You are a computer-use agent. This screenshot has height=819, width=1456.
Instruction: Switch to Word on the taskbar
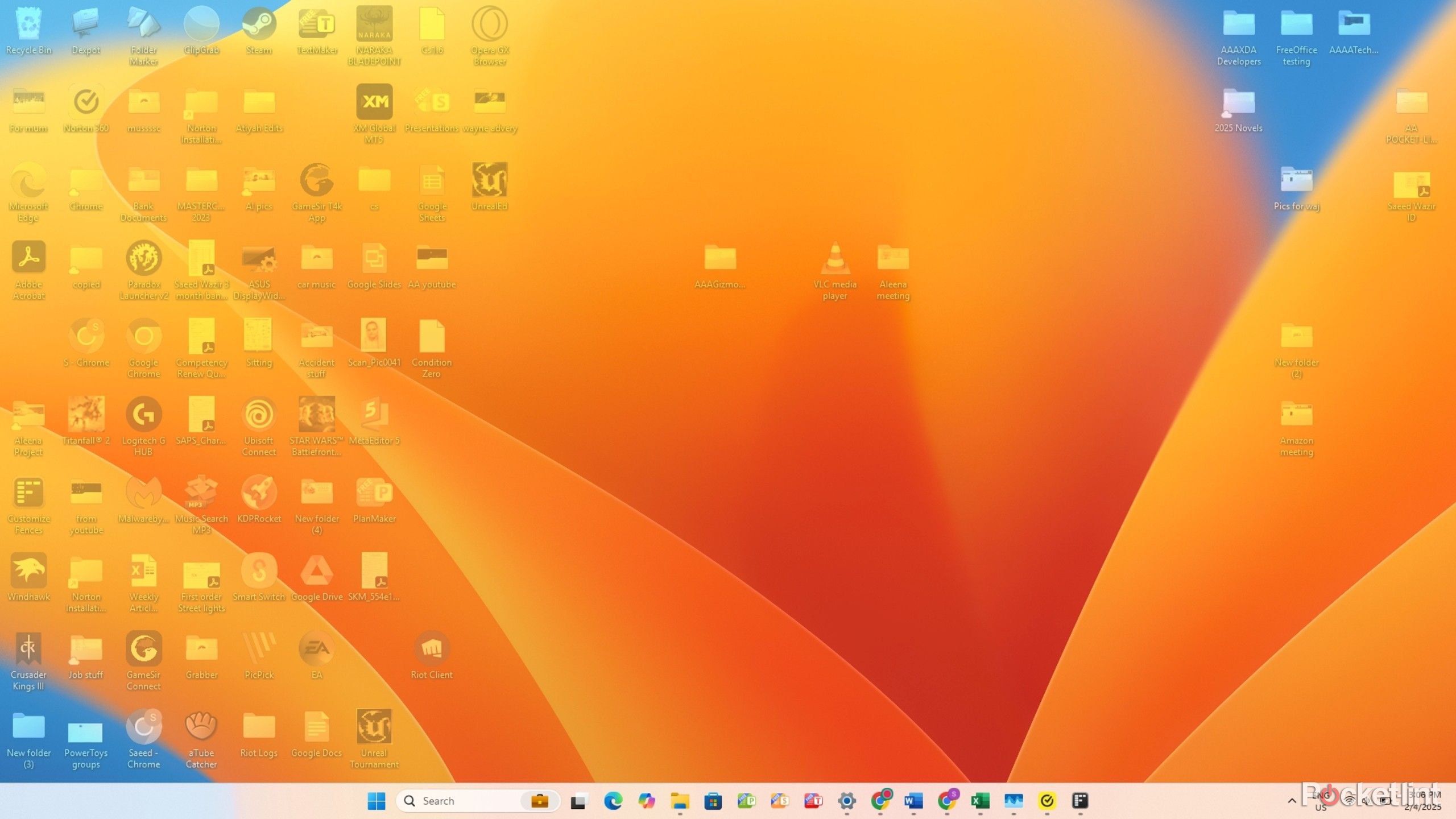(x=913, y=801)
